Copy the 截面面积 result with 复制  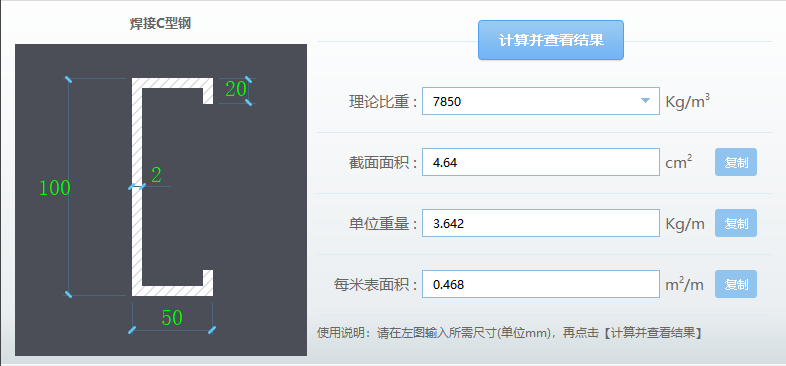tap(735, 162)
